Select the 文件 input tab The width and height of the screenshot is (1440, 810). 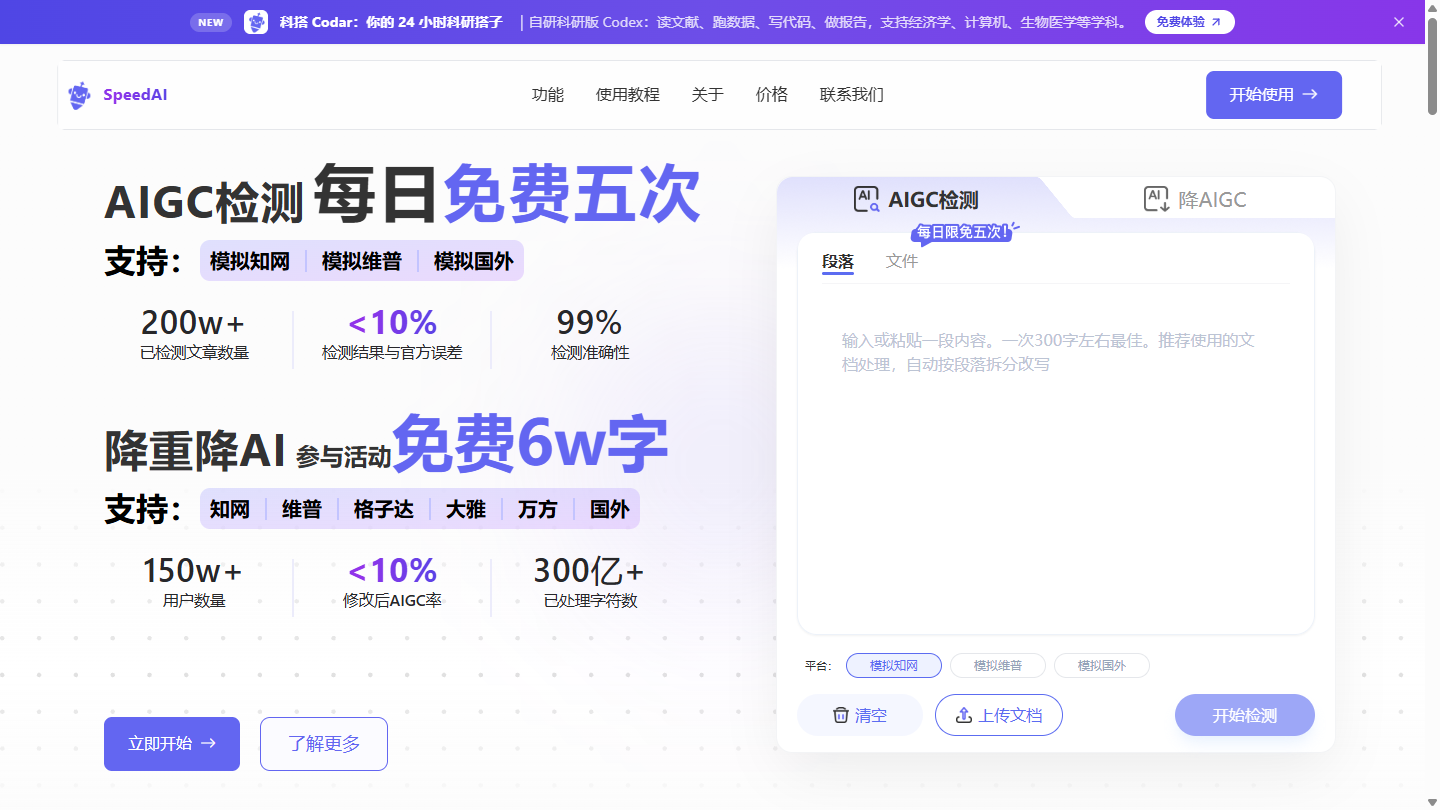[902, 262]
